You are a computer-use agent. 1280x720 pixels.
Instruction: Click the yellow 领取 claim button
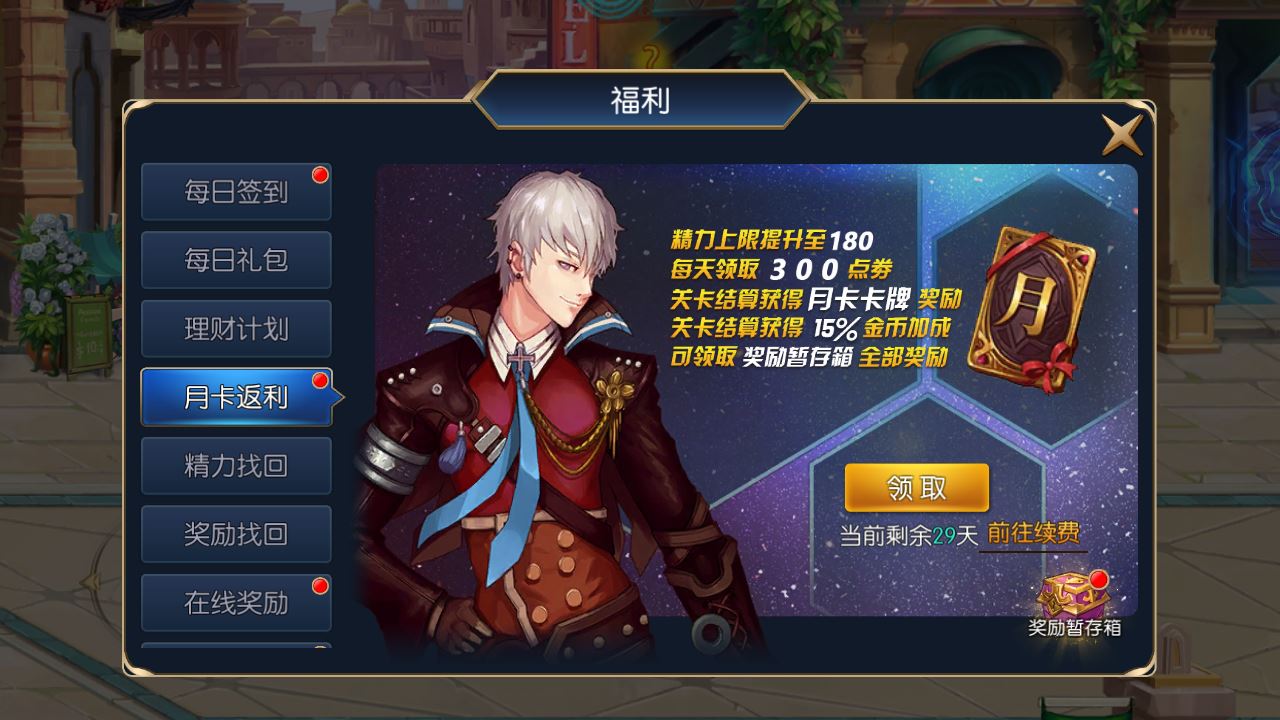click(917, 488)
